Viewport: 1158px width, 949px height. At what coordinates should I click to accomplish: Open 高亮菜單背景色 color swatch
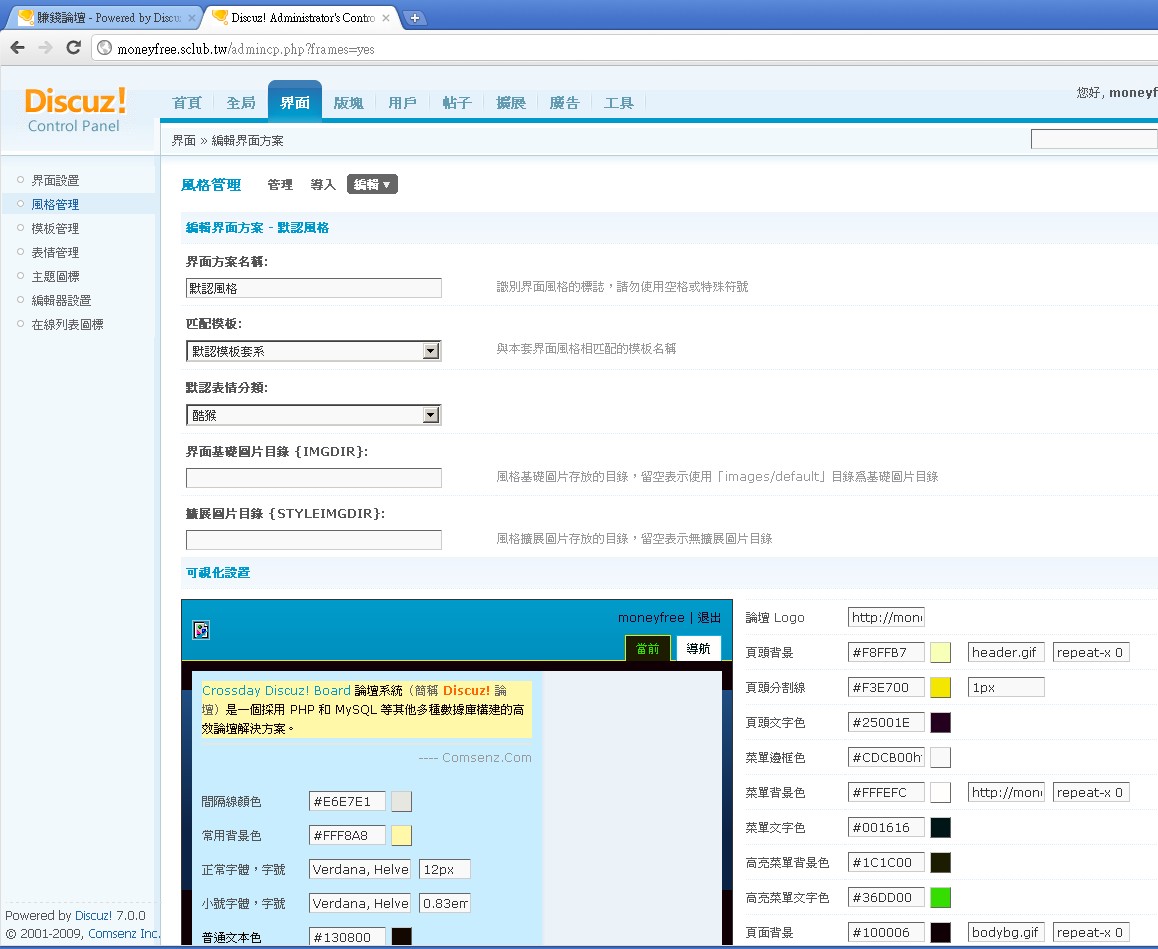940,863
